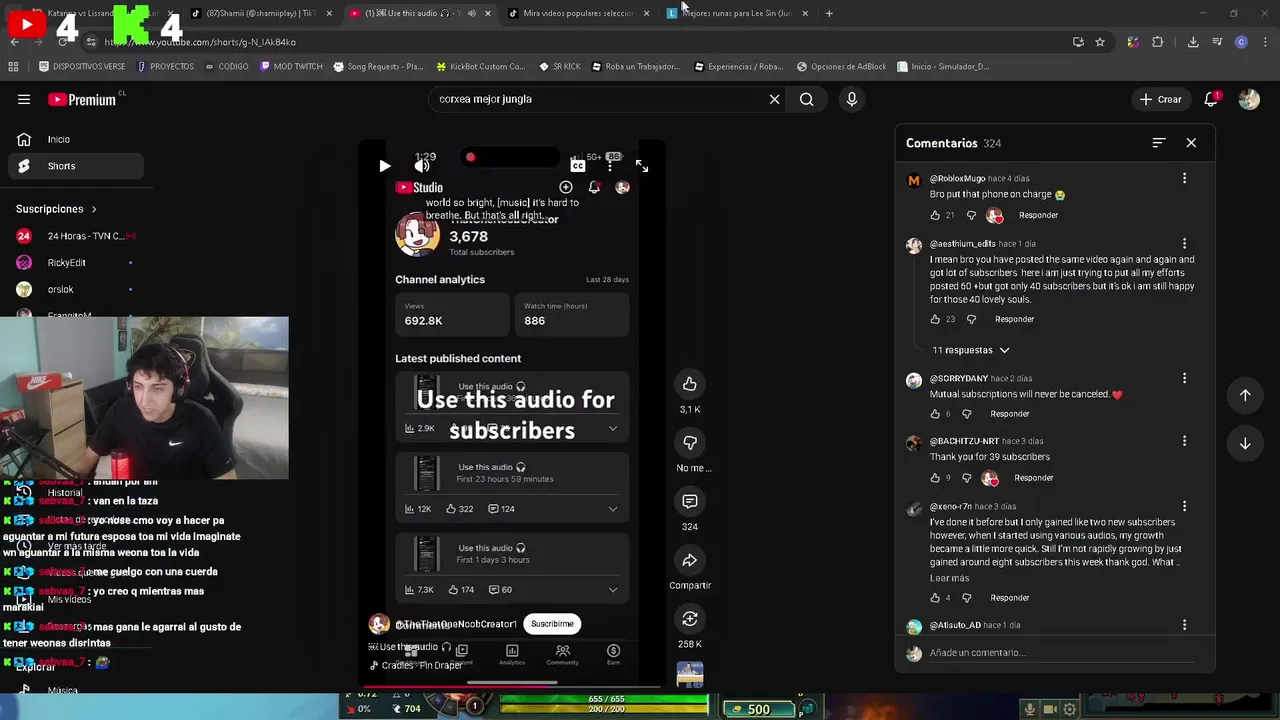
Task: Open YouTube notifications bell
Action: point(1211,99)
